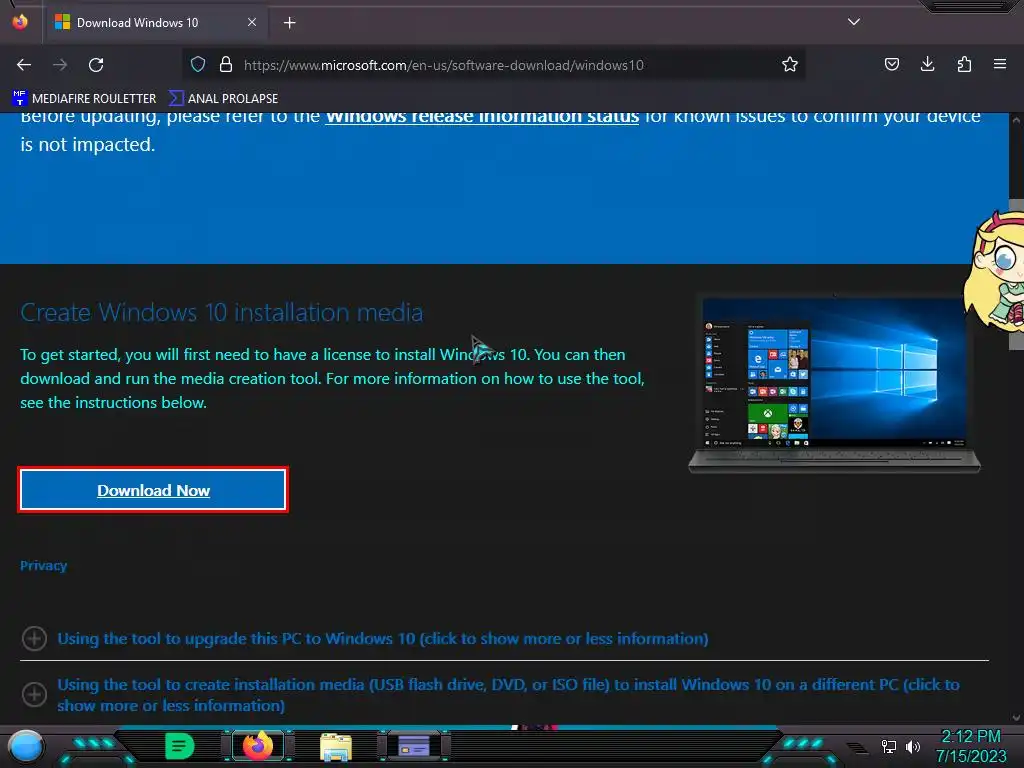Open the Privacy link

[43, 566]
